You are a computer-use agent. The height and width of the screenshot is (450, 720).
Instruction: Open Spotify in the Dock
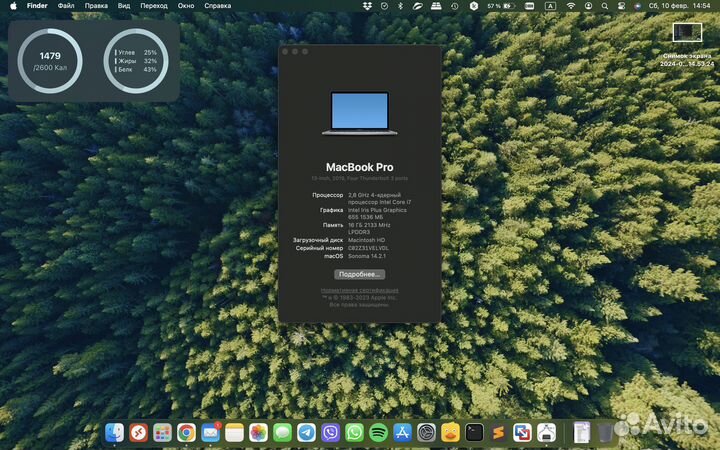click(378, 433)
